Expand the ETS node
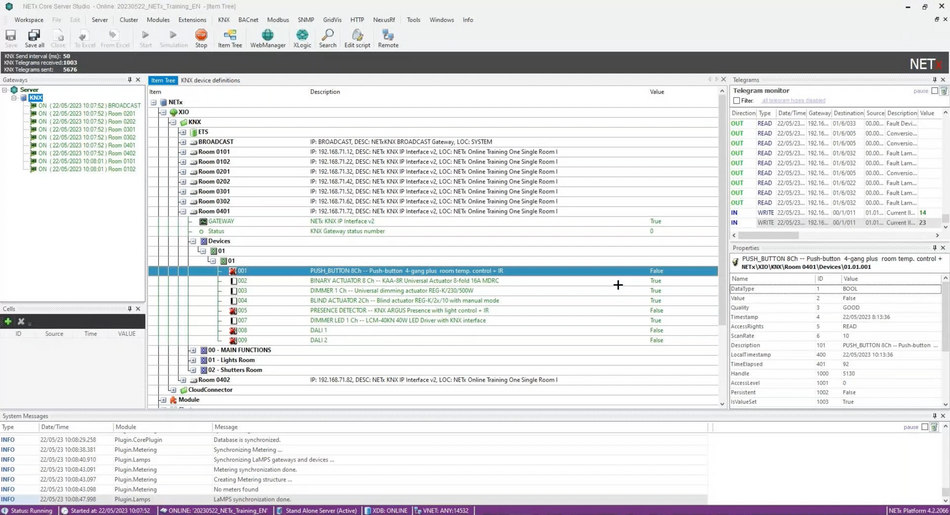This screenshot has height=515, width=950. coord(183,132)
